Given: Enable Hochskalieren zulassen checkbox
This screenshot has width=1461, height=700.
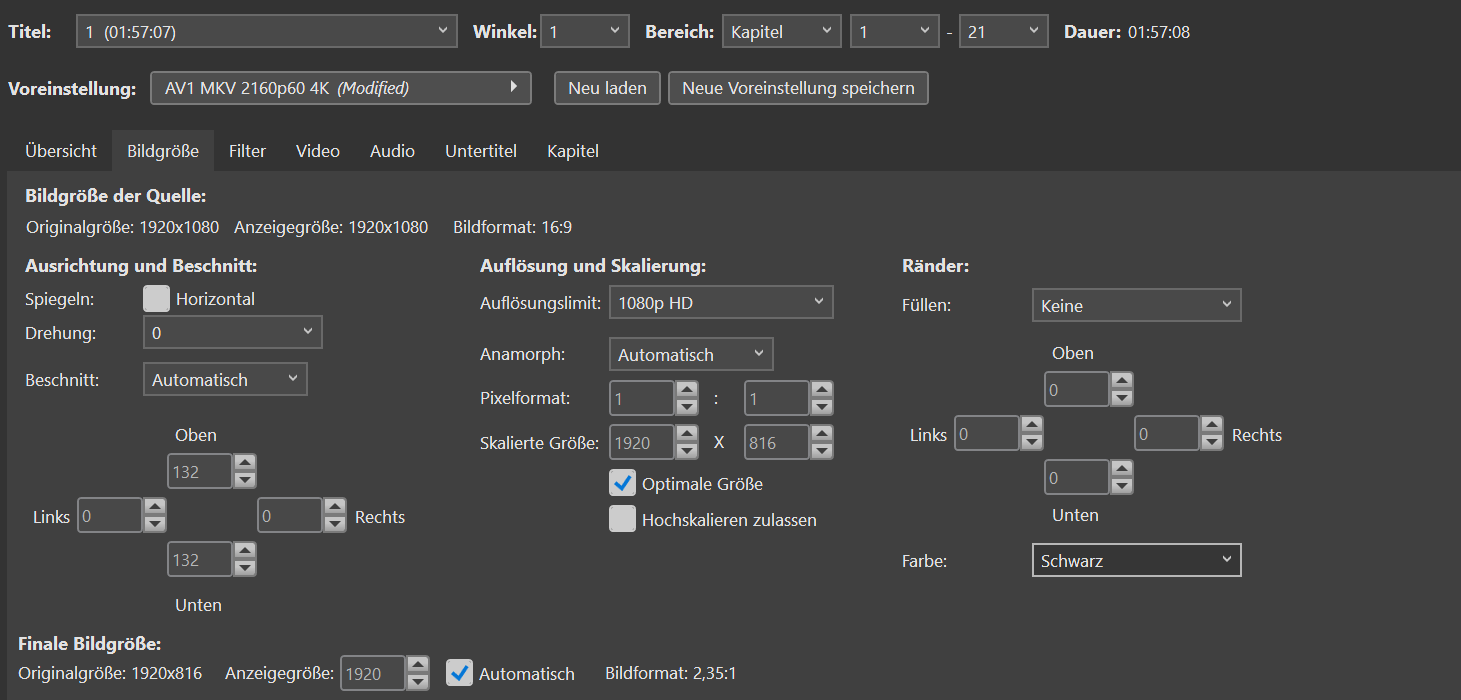Looking at the screenshot, I should coord(623,520).
